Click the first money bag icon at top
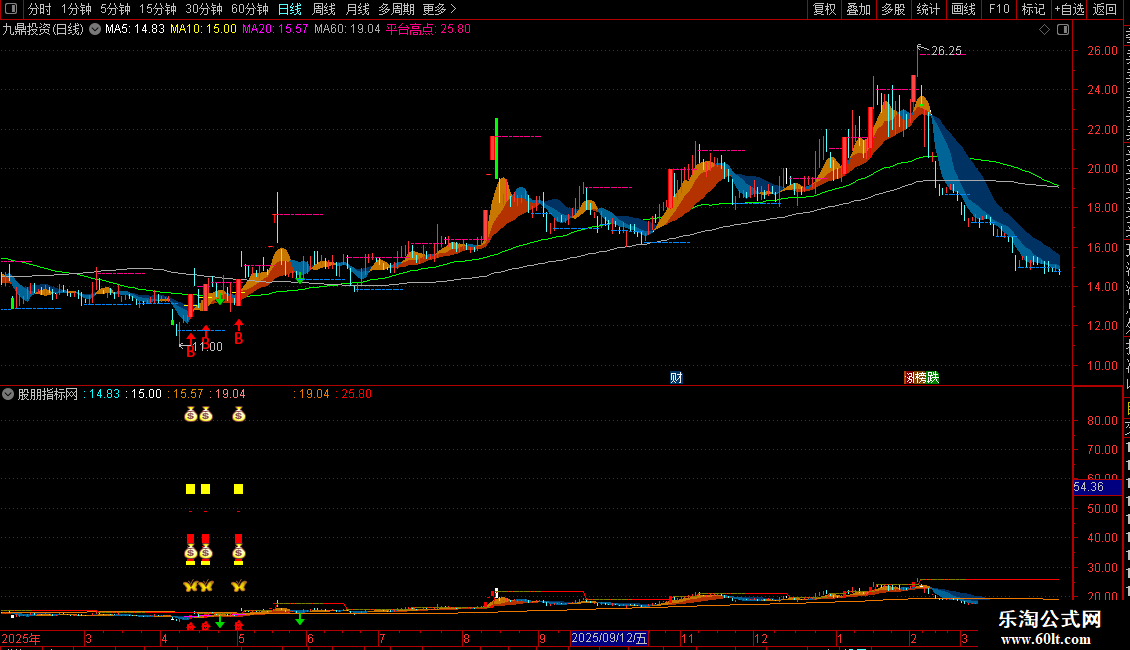1130x650 pixels. click(x=190, y=414)
